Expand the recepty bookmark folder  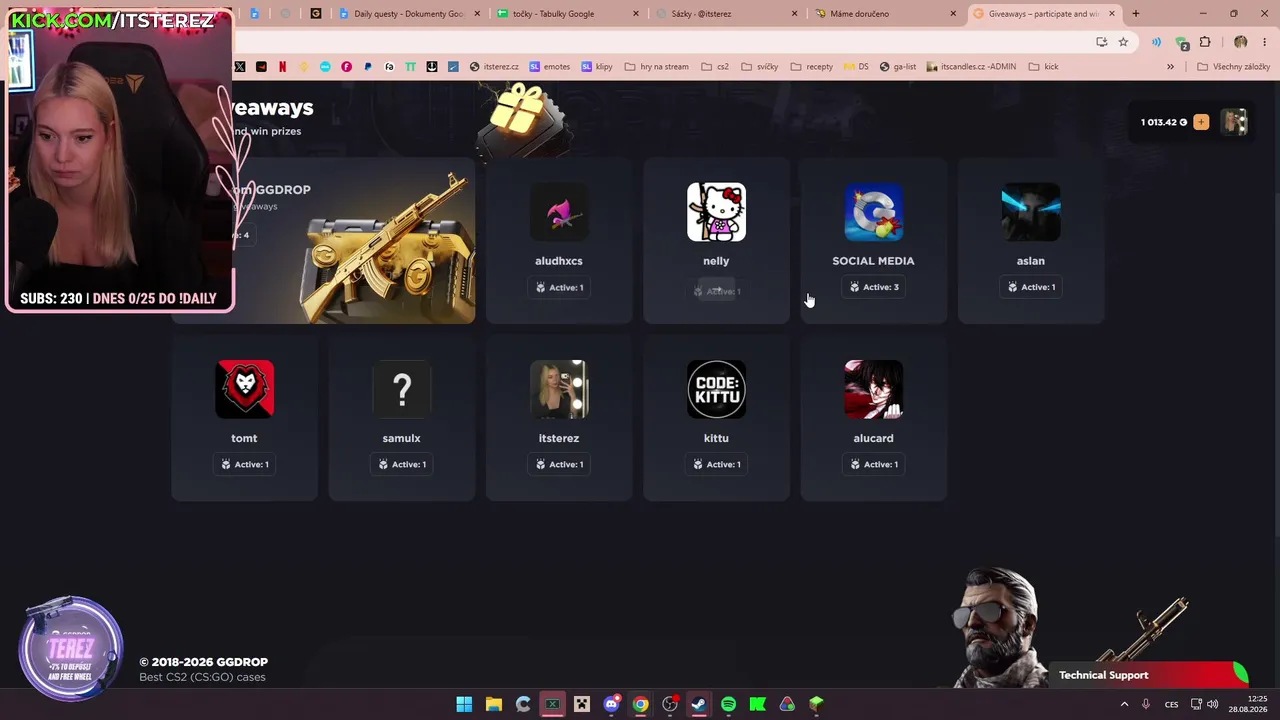811,67
